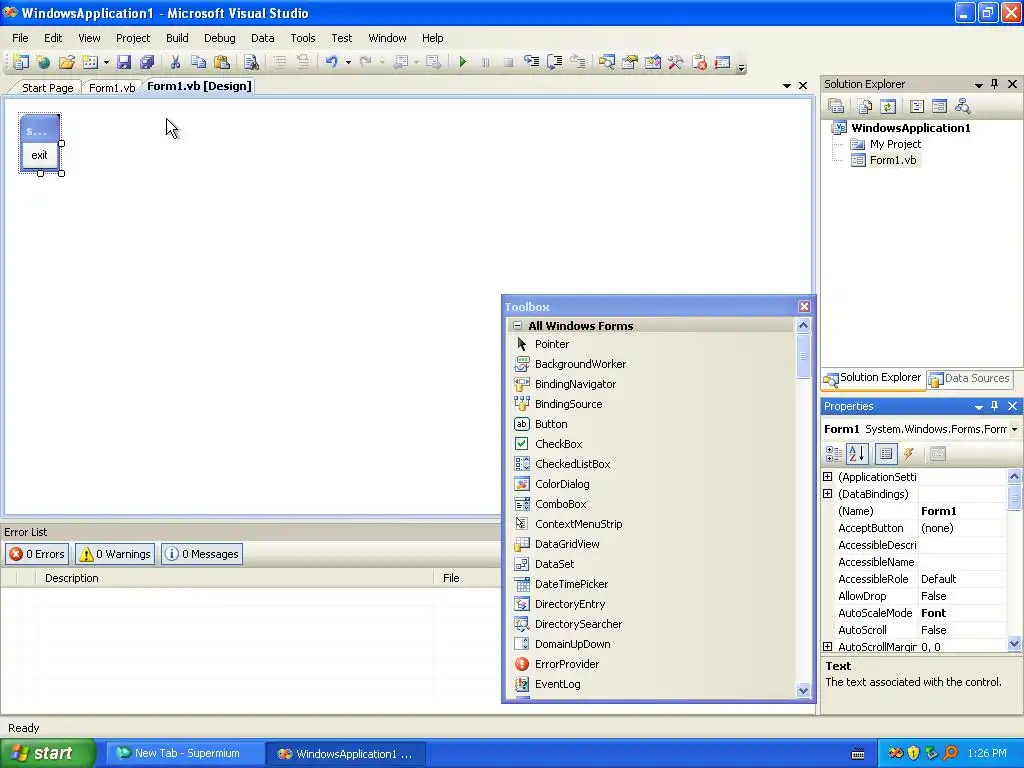Viewport: 1024px width, 768px height.
Task: Switch to the Start Page tab
Action: pos(47,88)
